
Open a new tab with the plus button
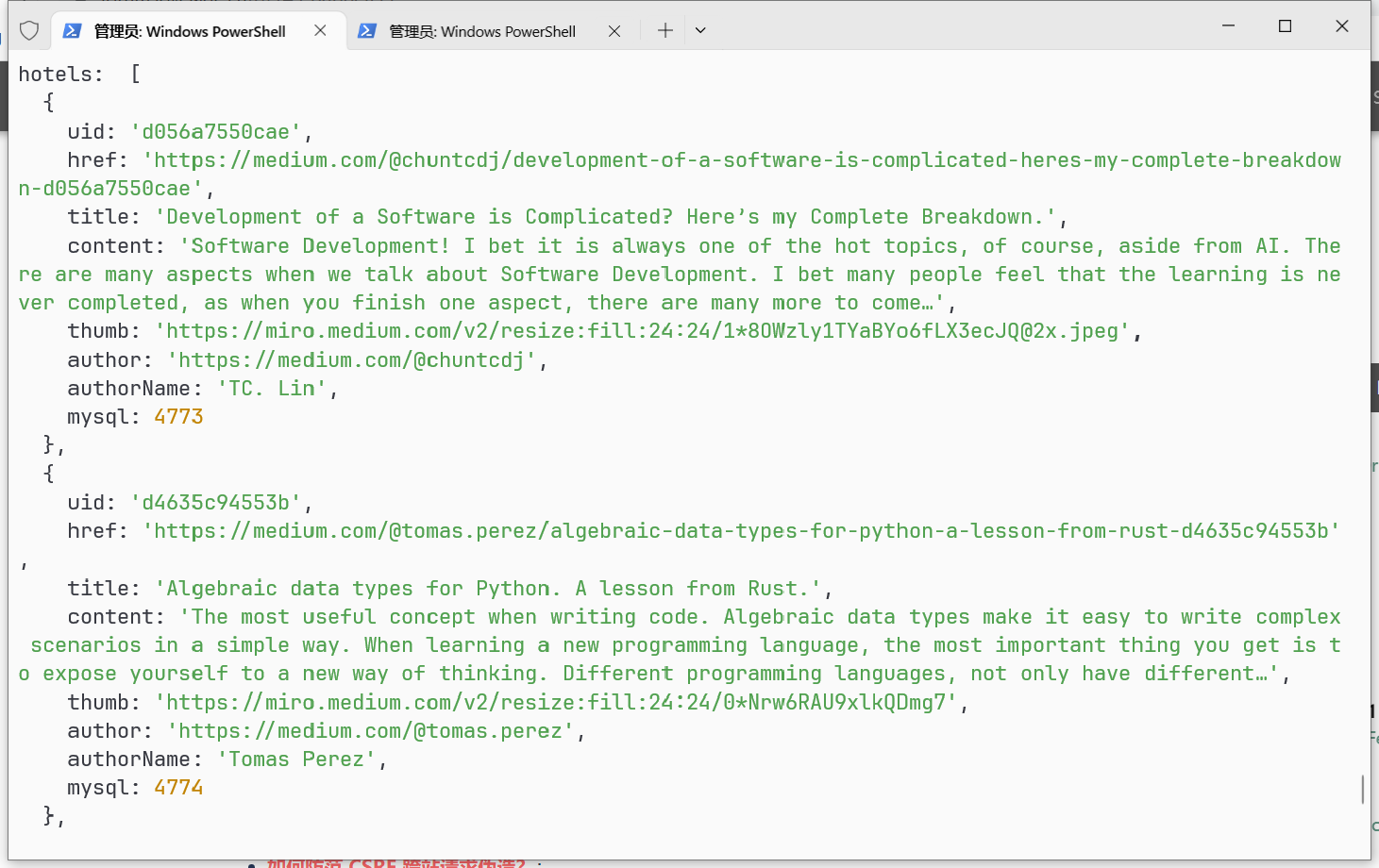[x=665, y=31]
